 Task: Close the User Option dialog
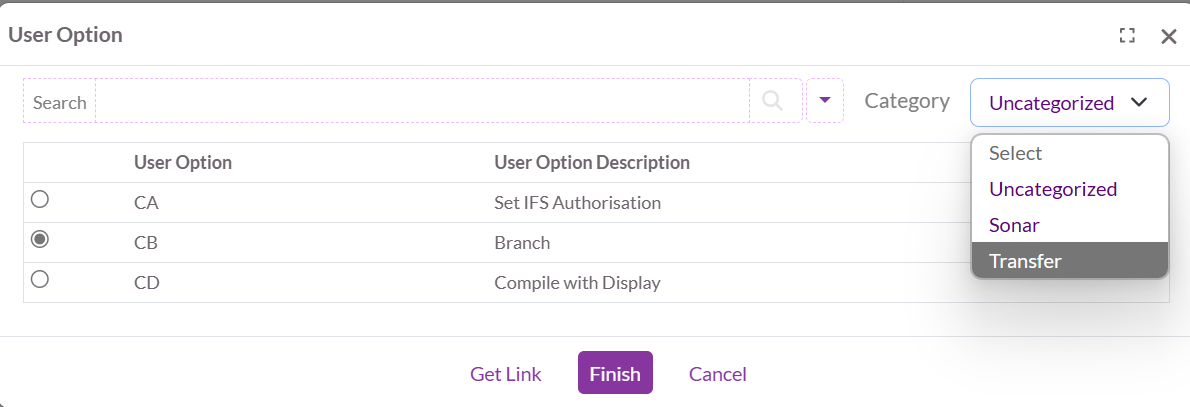click(x=1168, y=36)
